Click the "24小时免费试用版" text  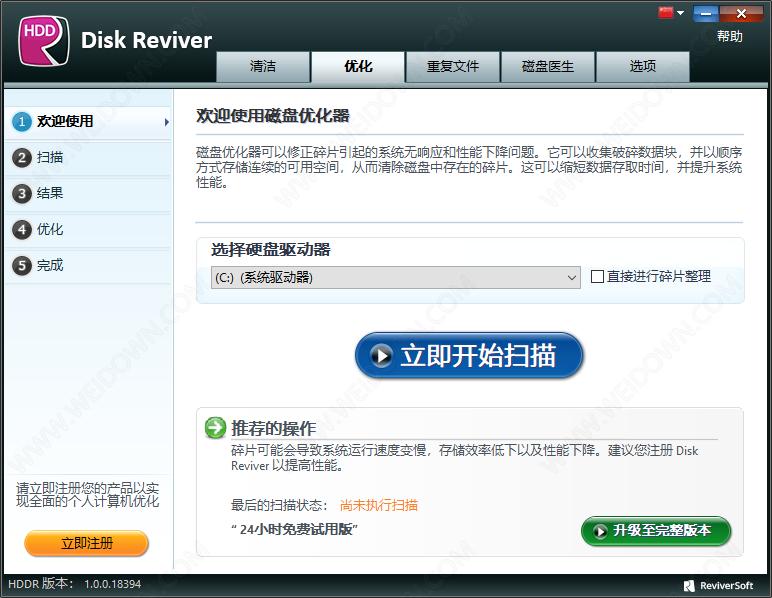coord(294,529)
